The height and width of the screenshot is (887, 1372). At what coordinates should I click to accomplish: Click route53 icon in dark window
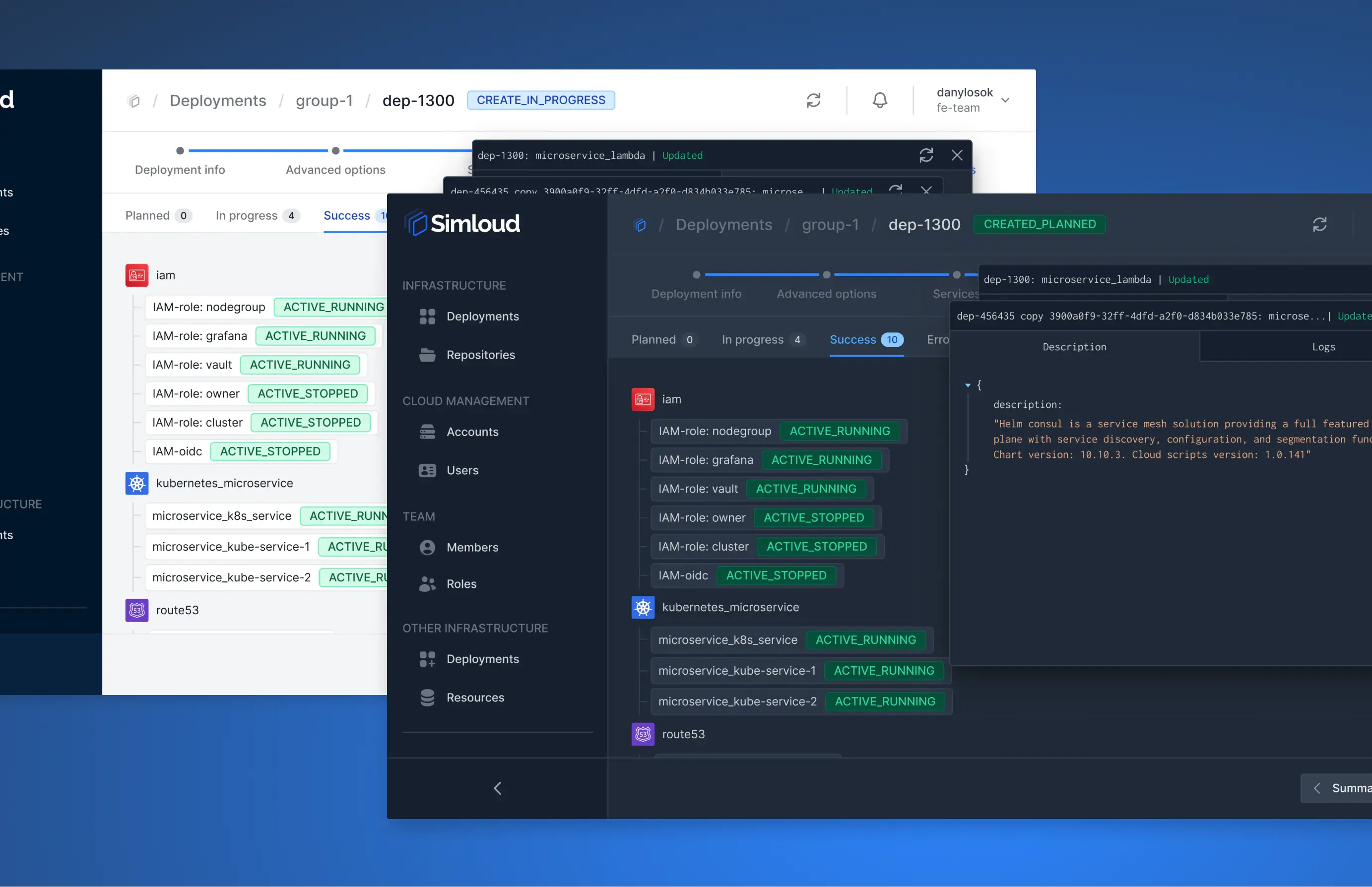point(643,734)
